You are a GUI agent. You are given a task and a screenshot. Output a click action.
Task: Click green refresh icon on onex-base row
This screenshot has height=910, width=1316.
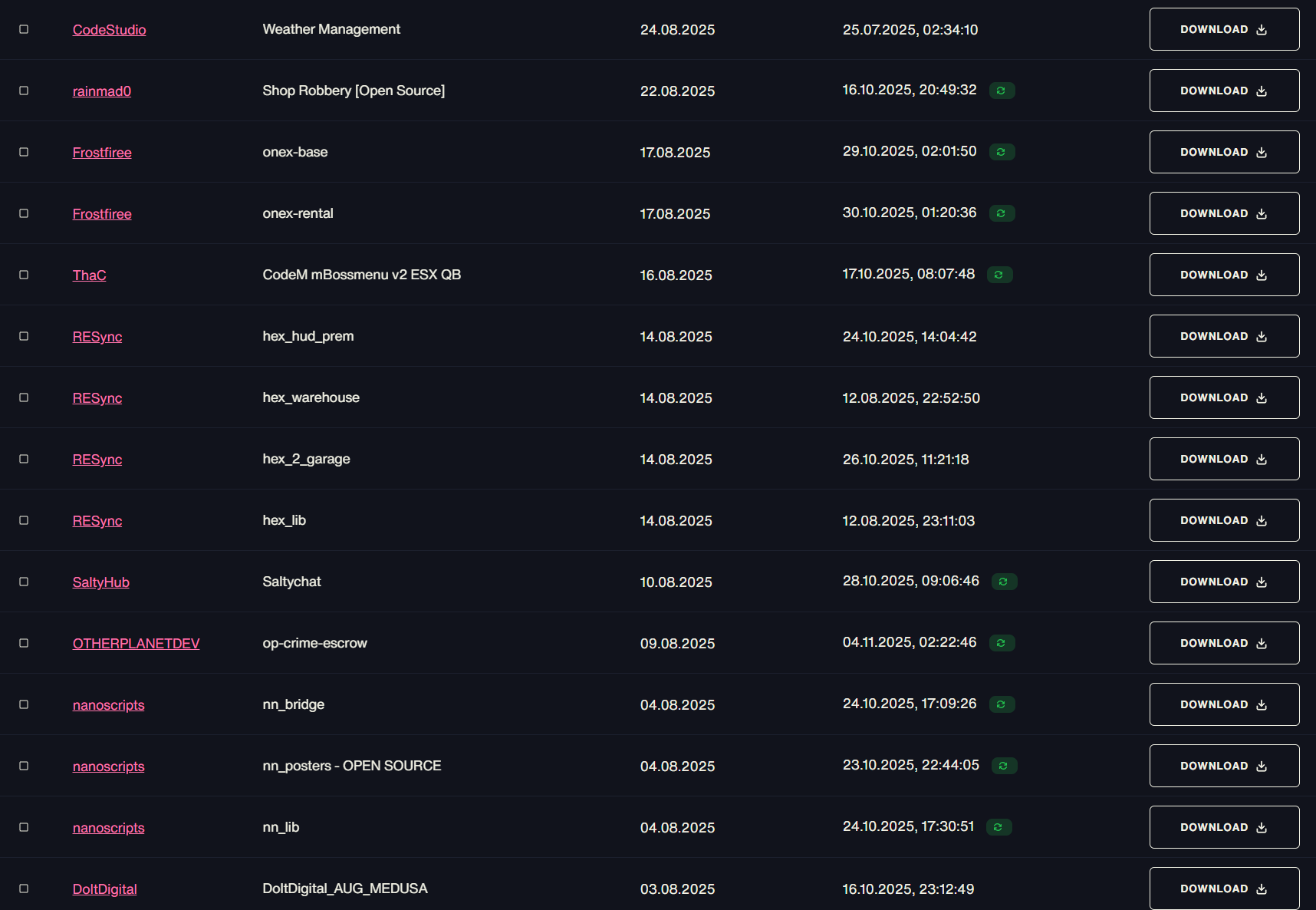1002,152
